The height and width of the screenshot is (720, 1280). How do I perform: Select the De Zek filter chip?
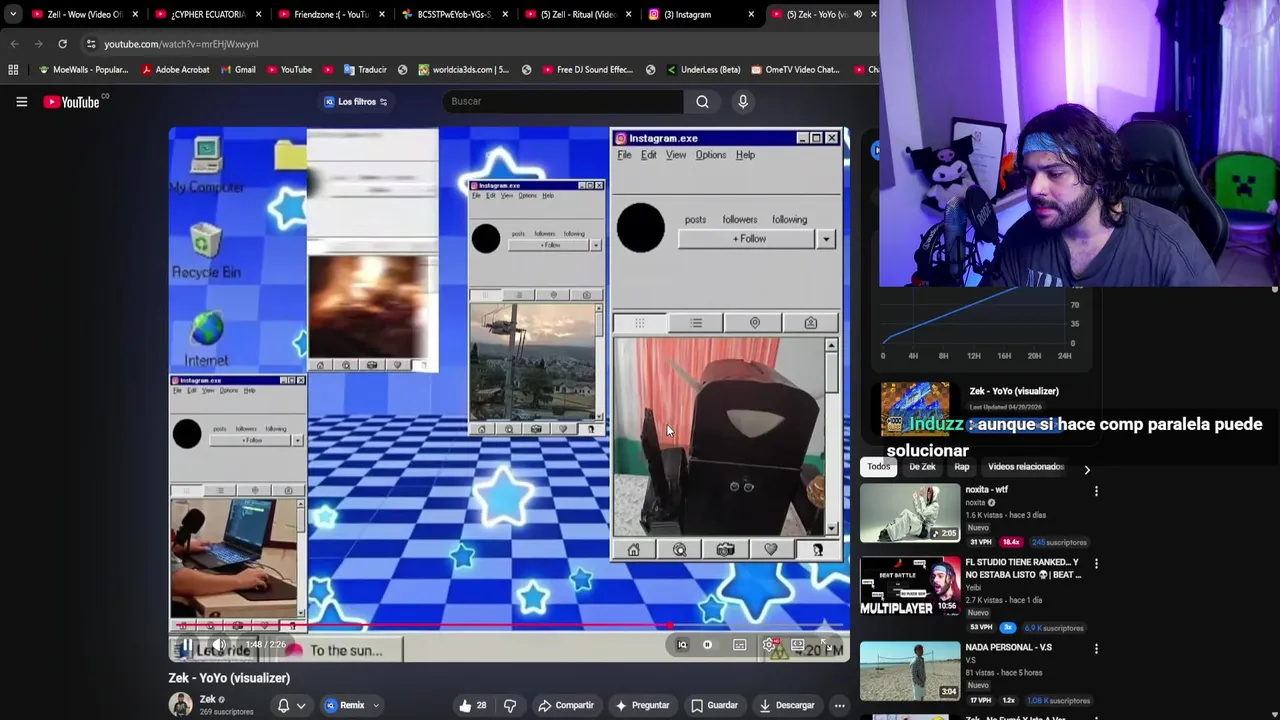[922, 467]
